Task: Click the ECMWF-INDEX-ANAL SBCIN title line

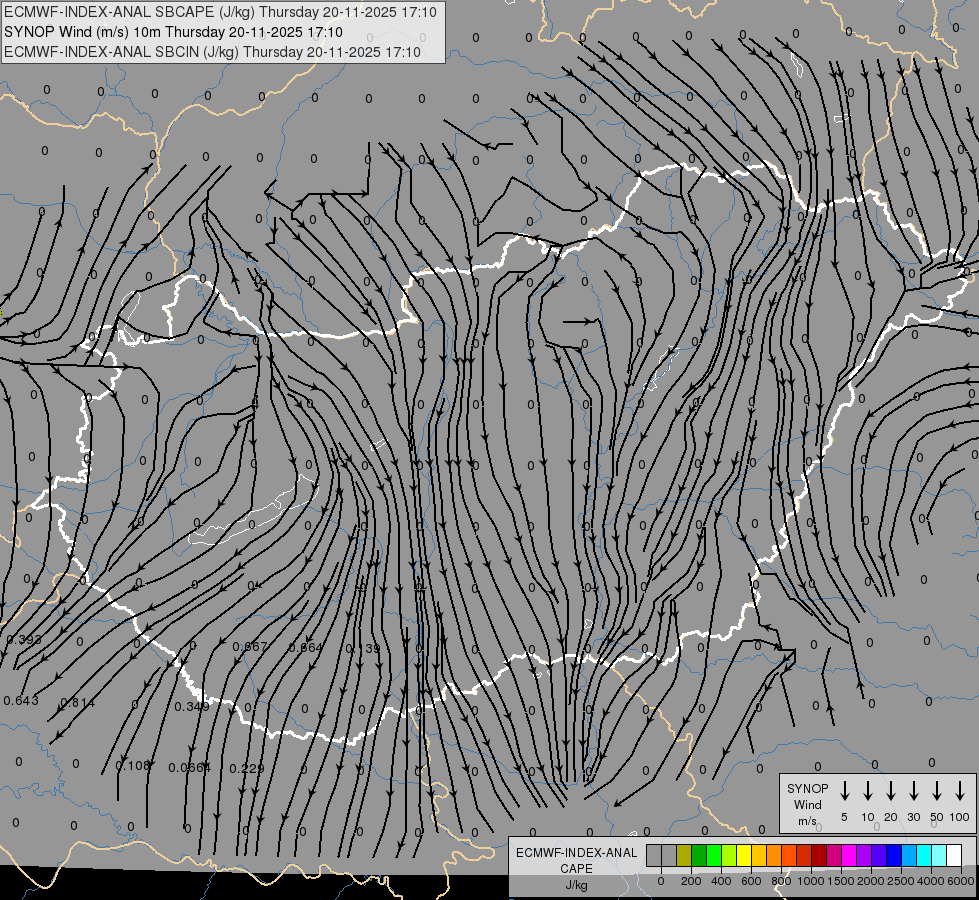Action: tap(212, 52)
